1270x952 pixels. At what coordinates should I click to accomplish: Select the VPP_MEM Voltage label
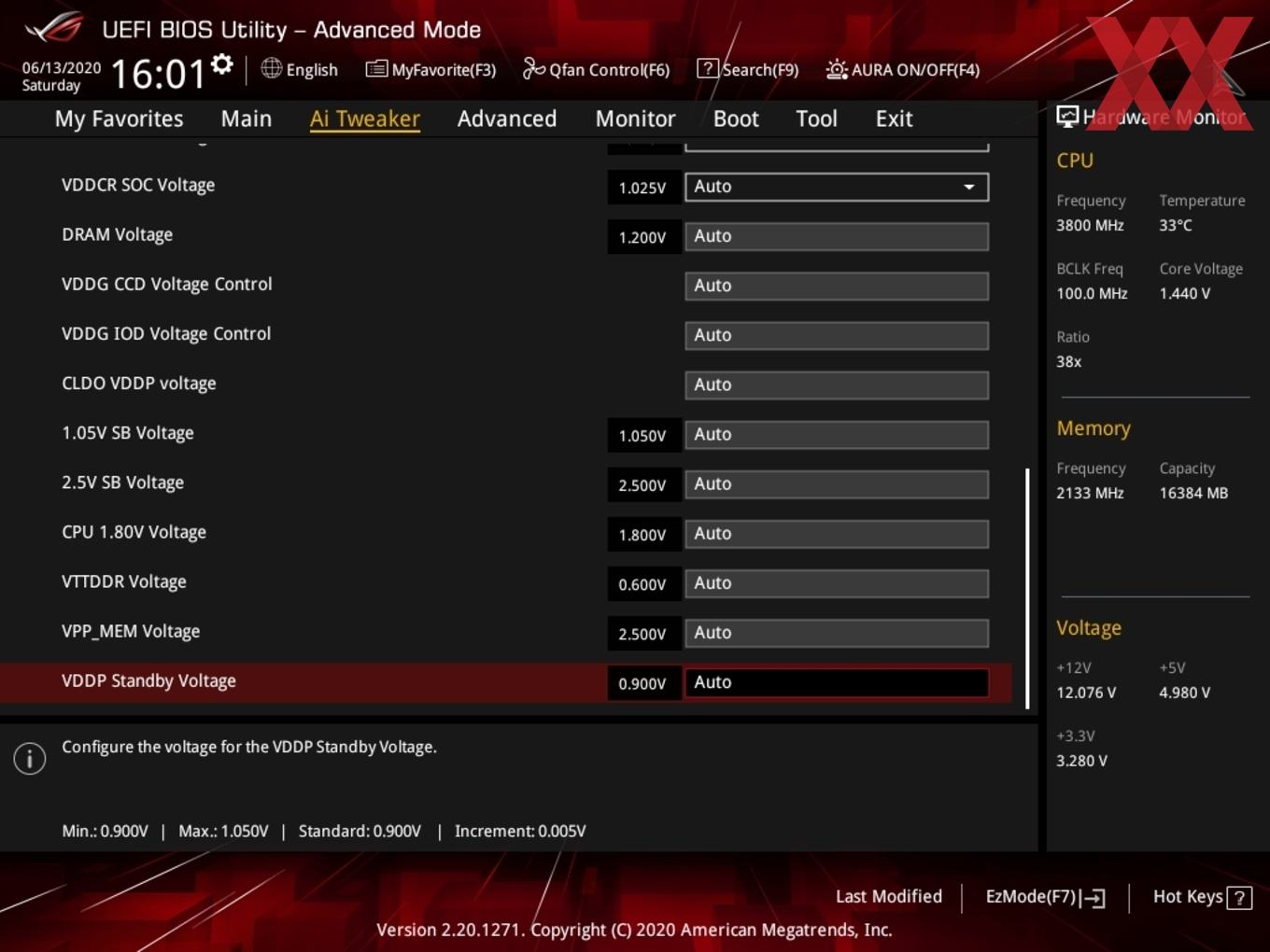point(131,632)
